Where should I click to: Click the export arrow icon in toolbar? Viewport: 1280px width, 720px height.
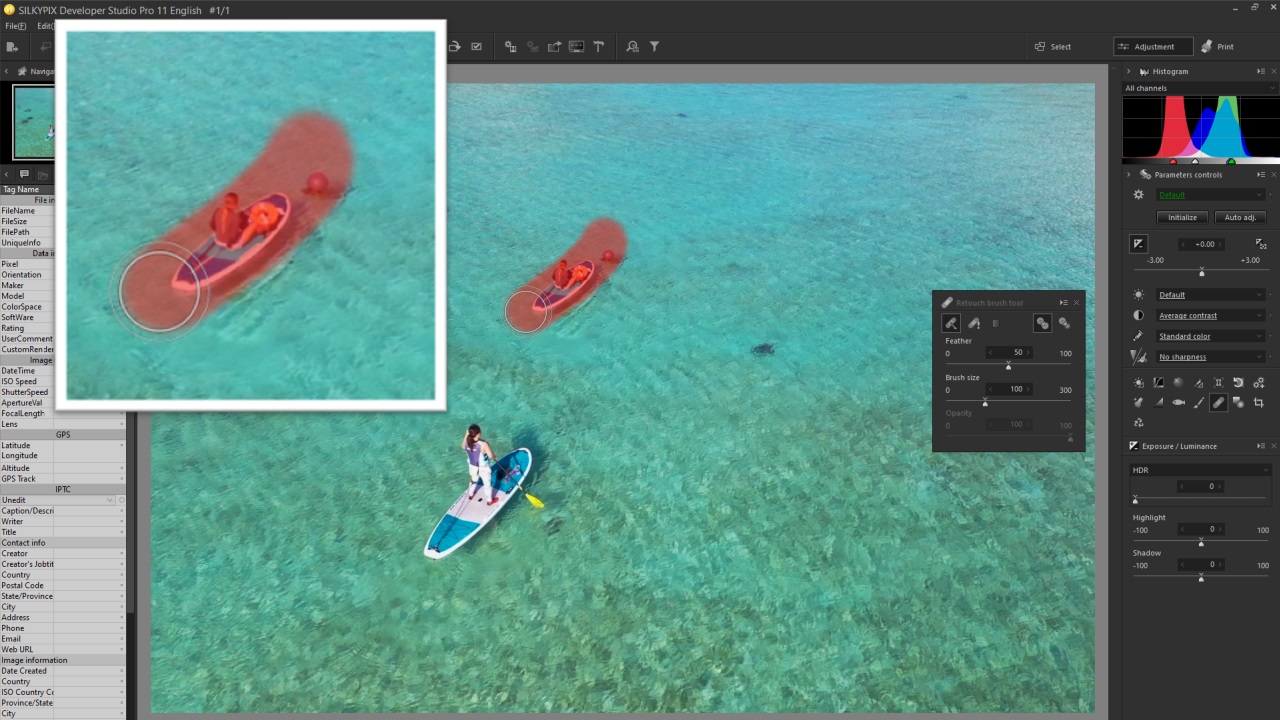tap(555, 46)
